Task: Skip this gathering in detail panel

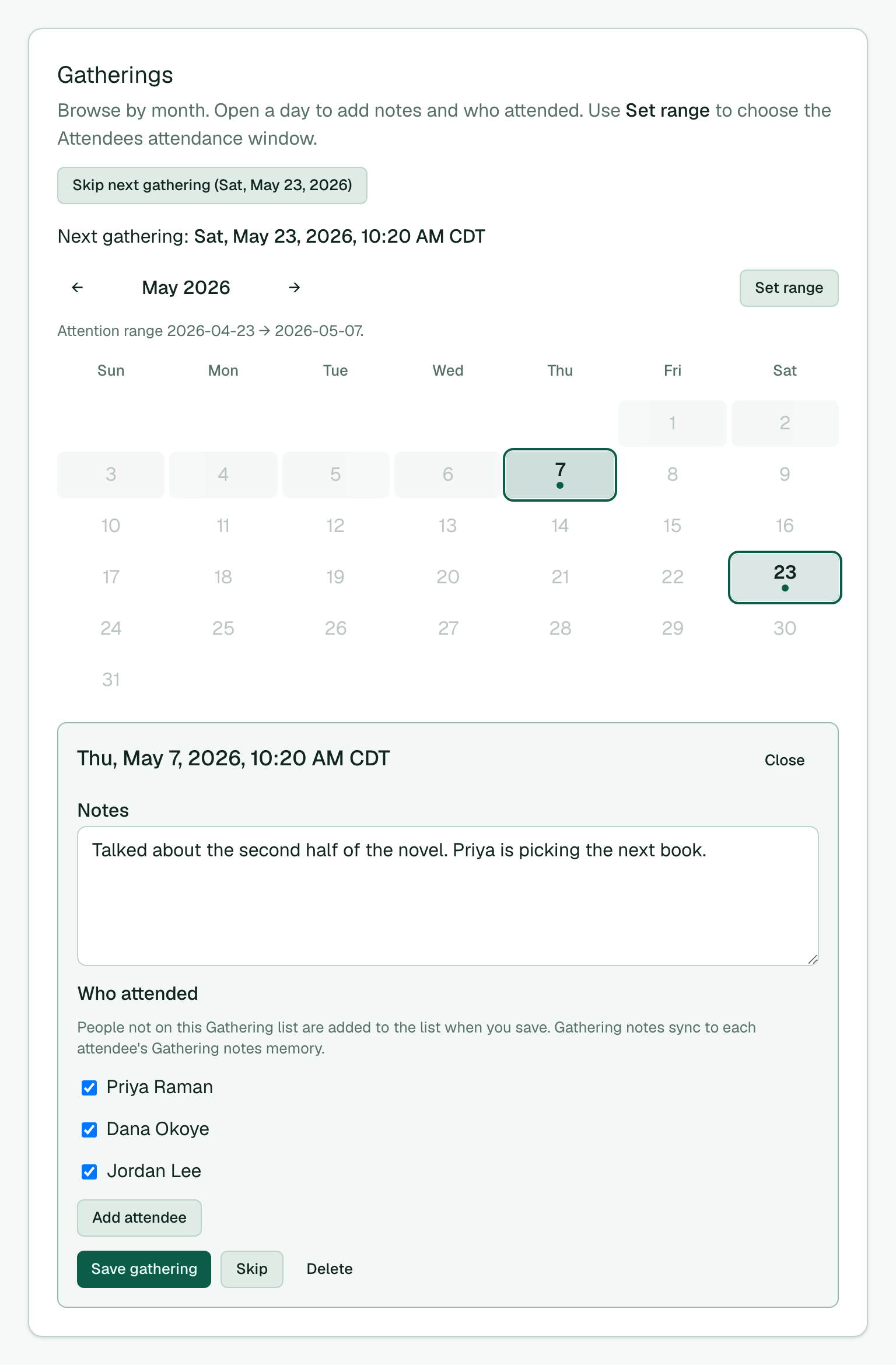Action: (x=252, y=1269)
